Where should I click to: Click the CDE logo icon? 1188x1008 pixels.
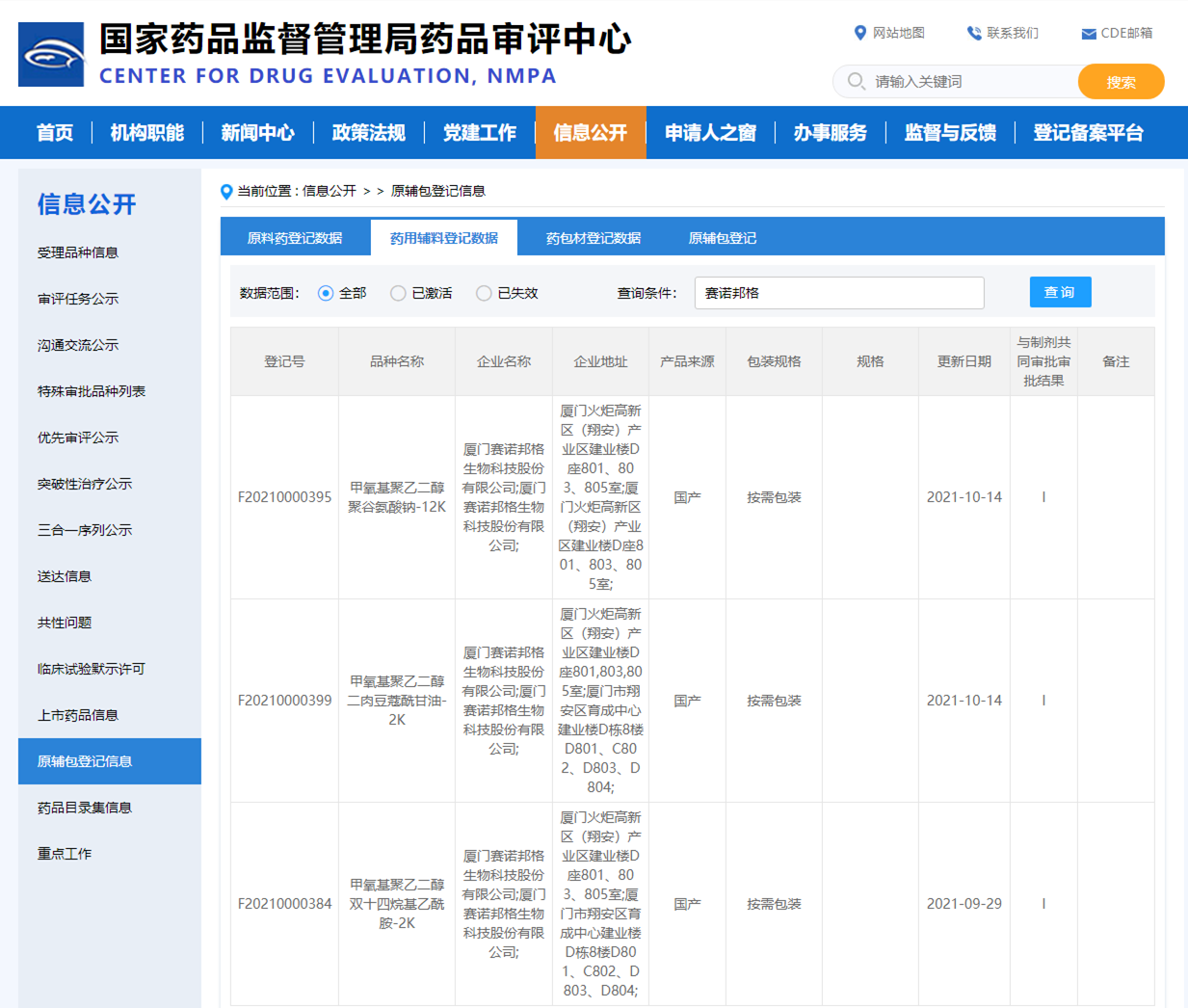50,52
